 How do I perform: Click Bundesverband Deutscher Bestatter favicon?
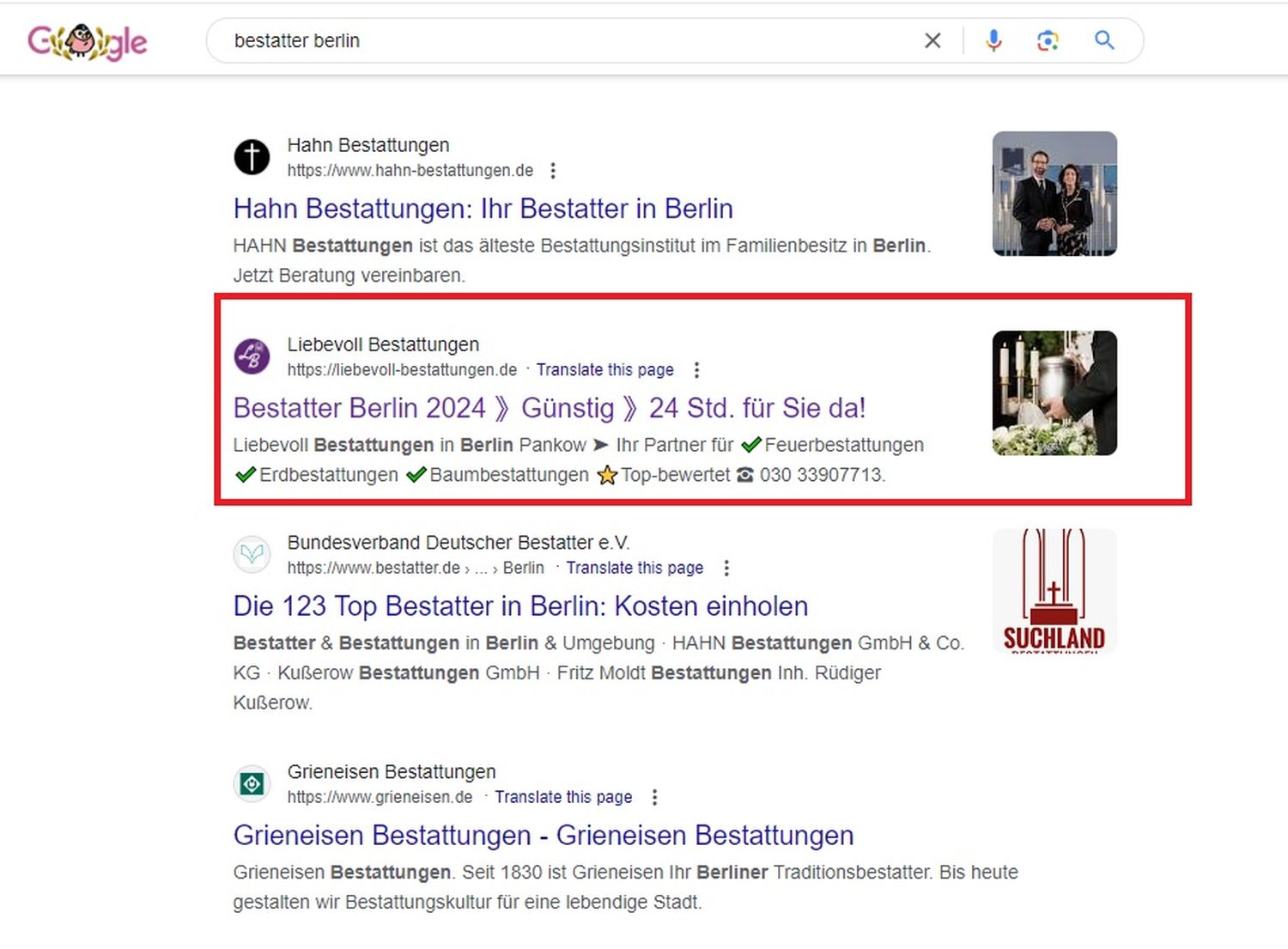[252, 554]
